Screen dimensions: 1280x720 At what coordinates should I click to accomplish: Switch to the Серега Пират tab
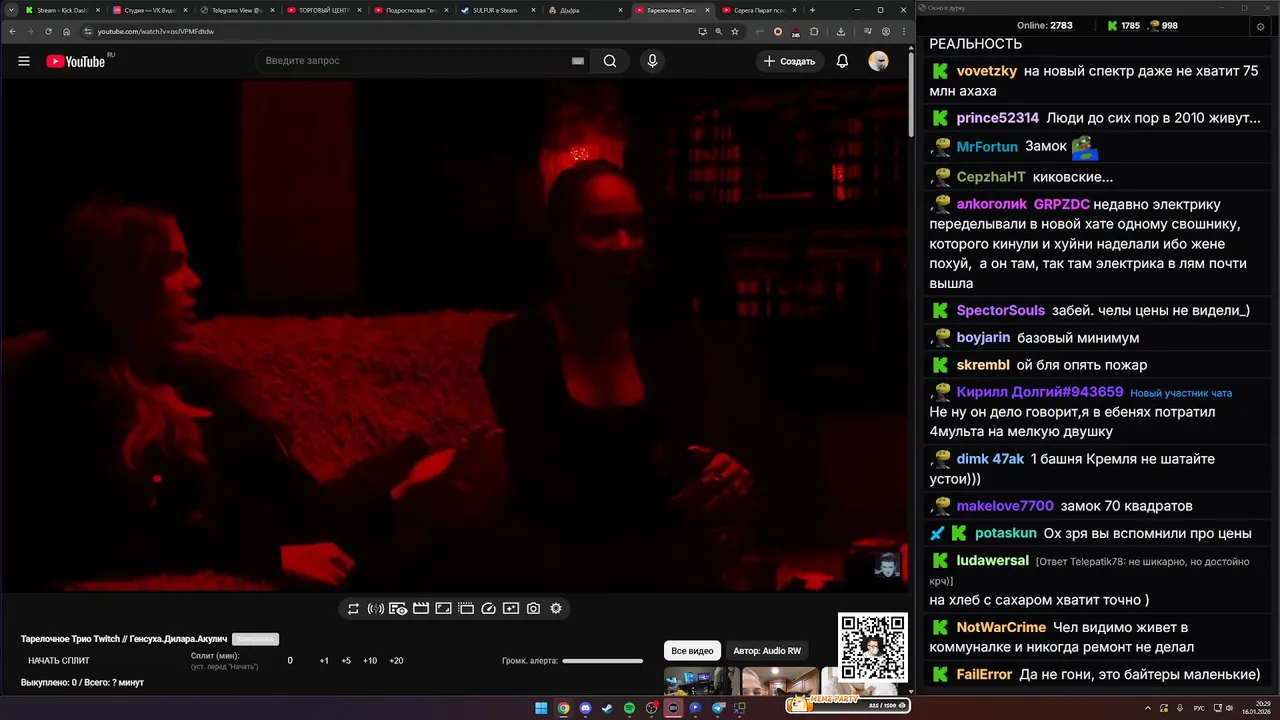click(756, 10)
